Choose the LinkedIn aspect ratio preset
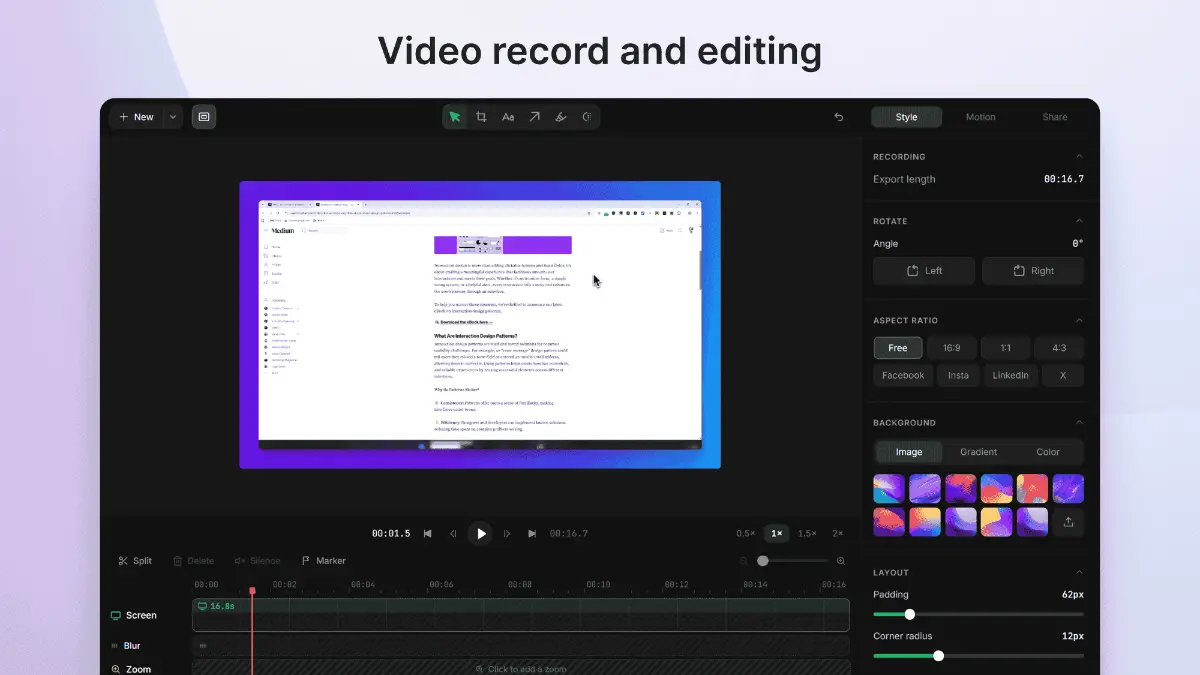 tap(1010, 376)
